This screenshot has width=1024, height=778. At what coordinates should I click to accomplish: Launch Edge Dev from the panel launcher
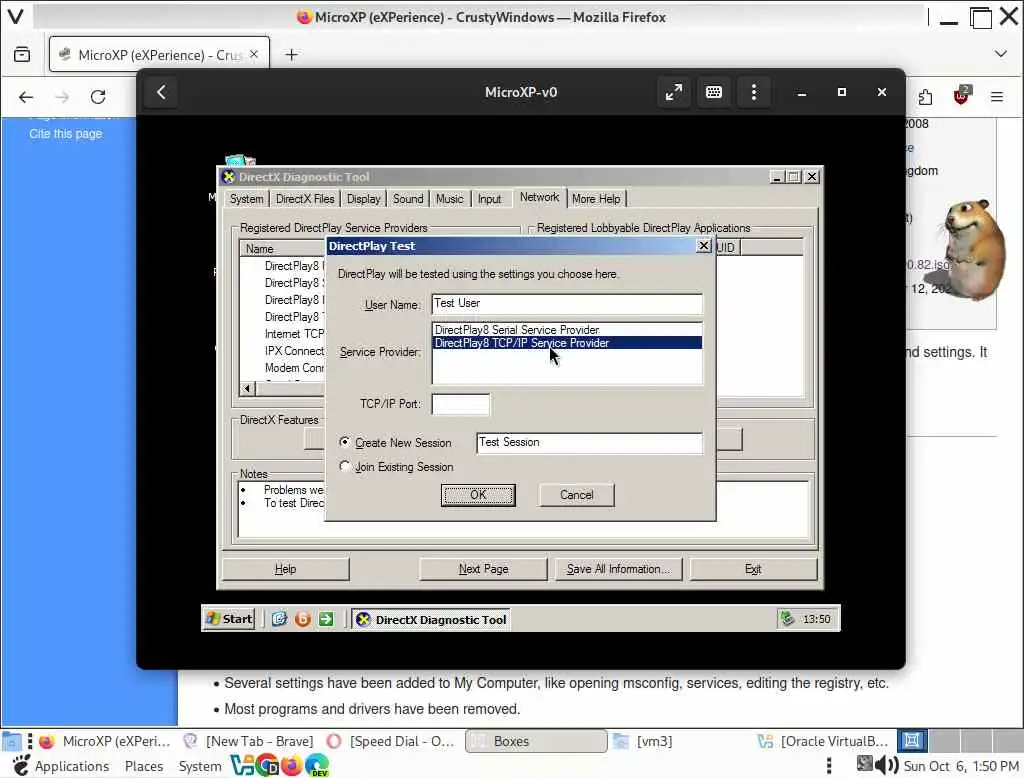[317, 765]
